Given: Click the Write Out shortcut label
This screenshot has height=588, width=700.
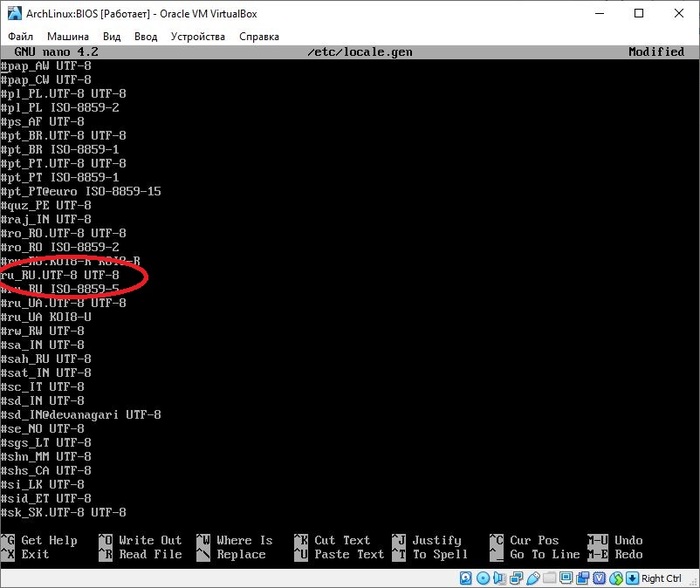Looking at the screenshot, I should (x=150, y=540).
